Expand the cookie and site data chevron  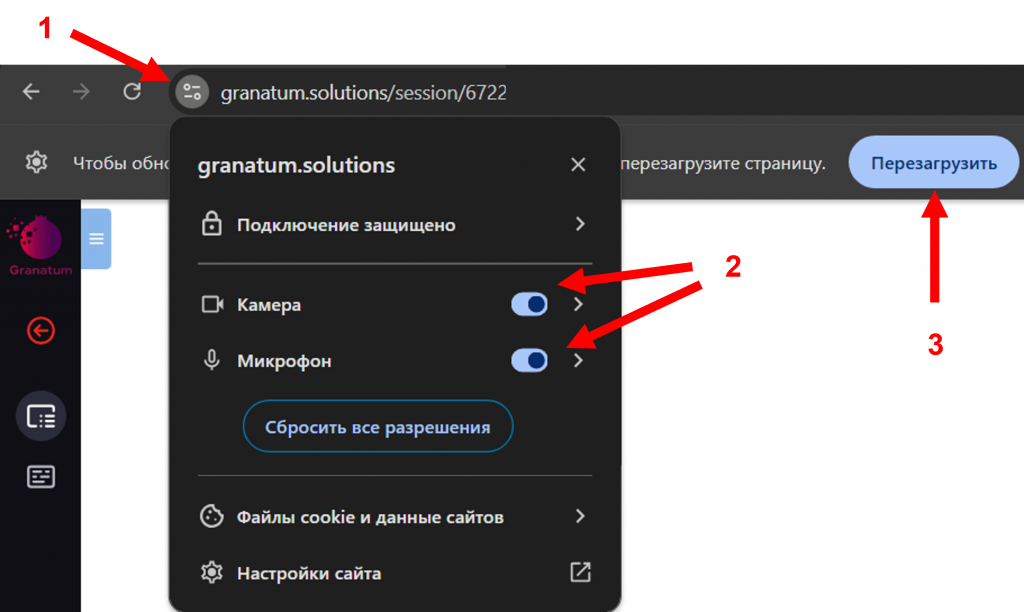click(580, 517)
